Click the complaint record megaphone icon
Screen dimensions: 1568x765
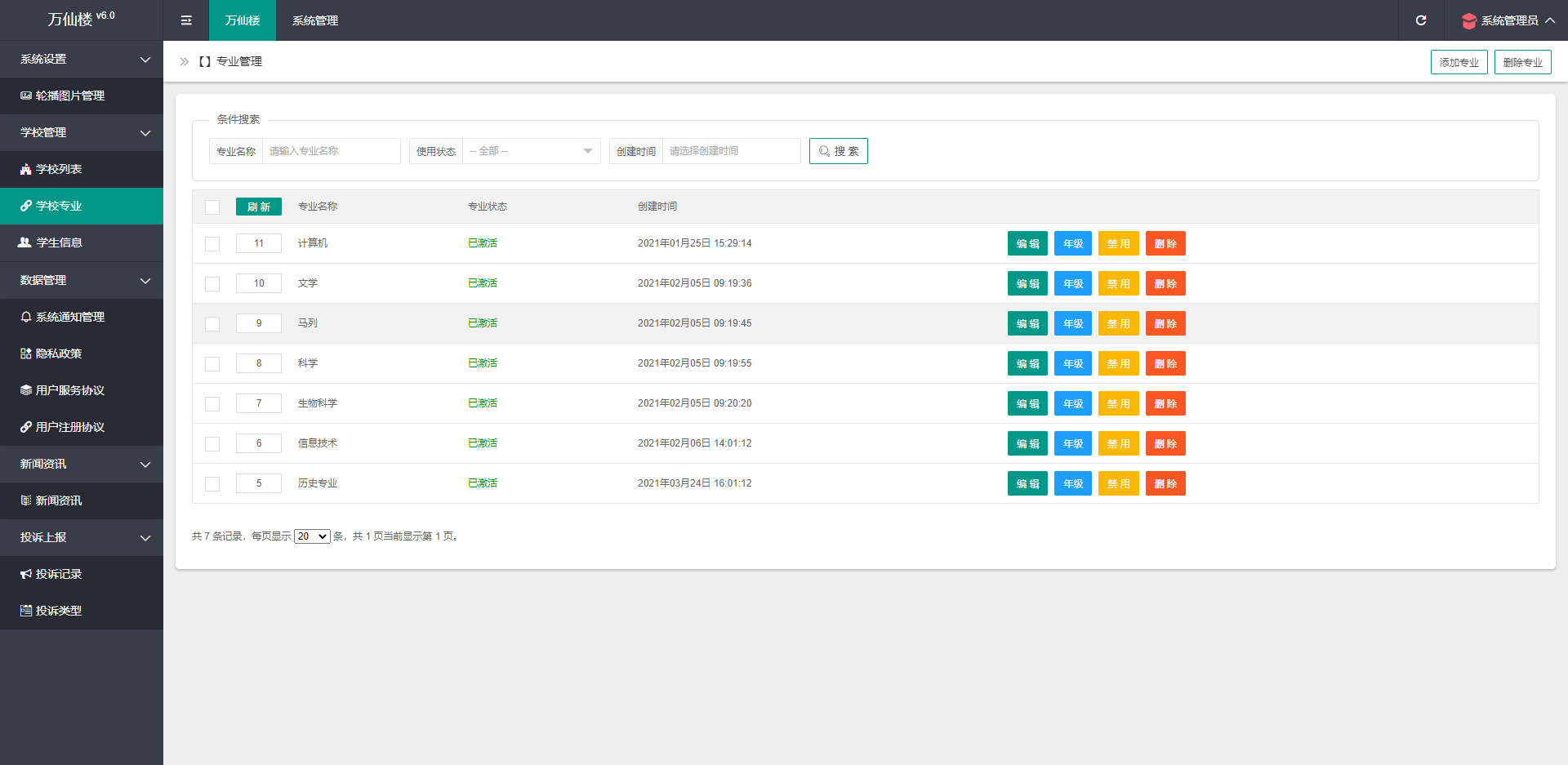pyautogui.click(x=26, y=574)
